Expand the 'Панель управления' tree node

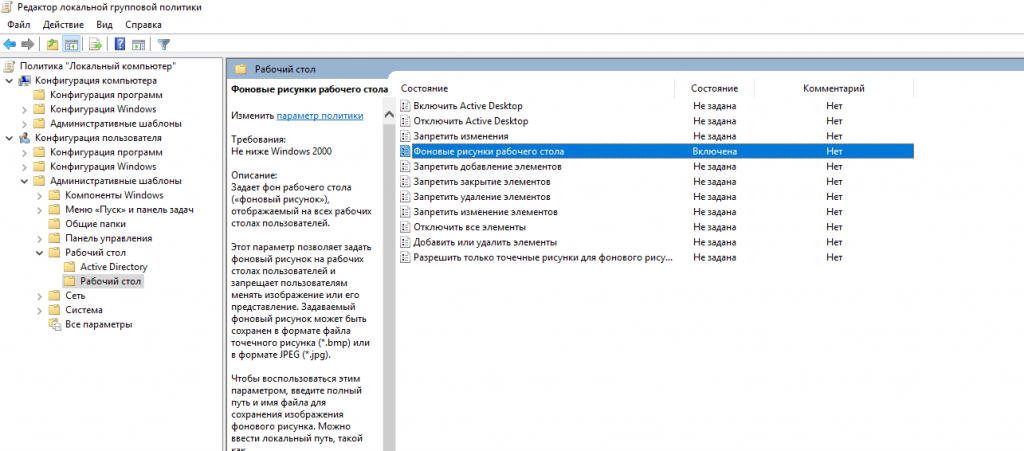(x=39, y=239)
